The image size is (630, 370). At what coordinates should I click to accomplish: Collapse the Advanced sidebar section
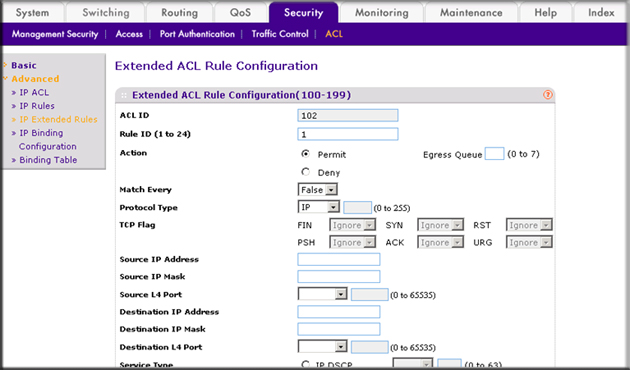(x=35, y=79)
